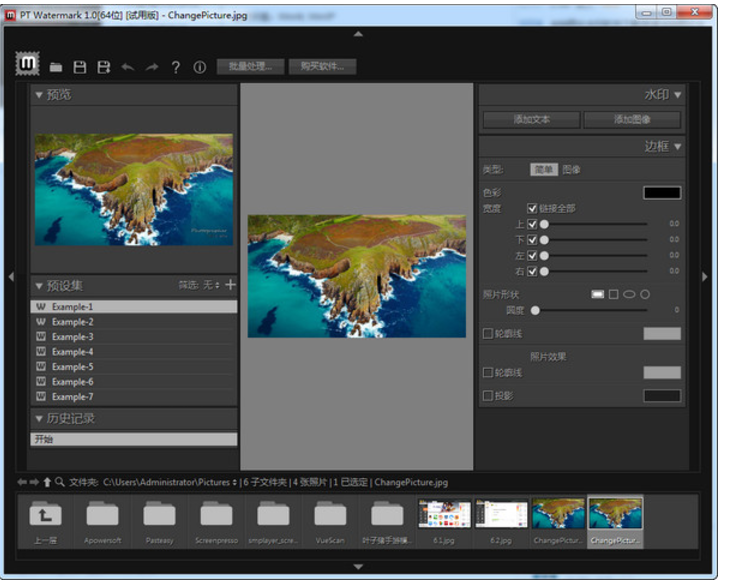Select the 简单 border type tab

[544, 169]
